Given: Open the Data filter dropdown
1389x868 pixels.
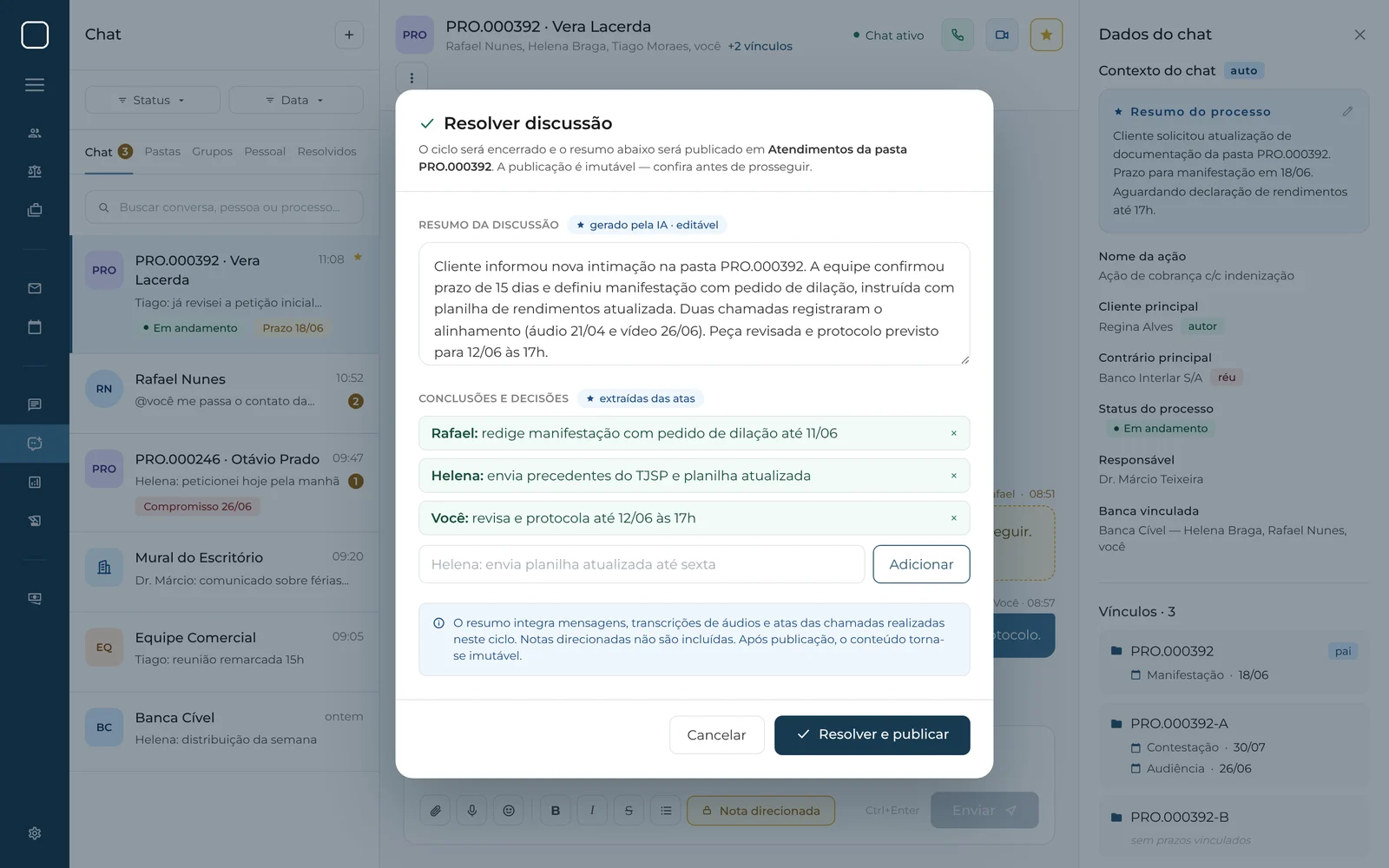Looking at the screenshot, I should pyautogui.click(x=295, y=100).
